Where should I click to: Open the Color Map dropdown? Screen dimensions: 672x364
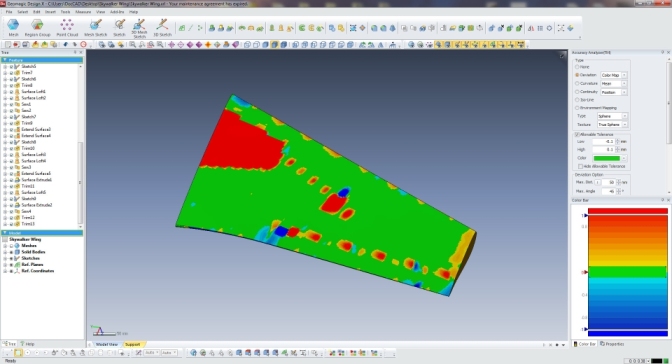pyautogui.click(x=614, y=75)
